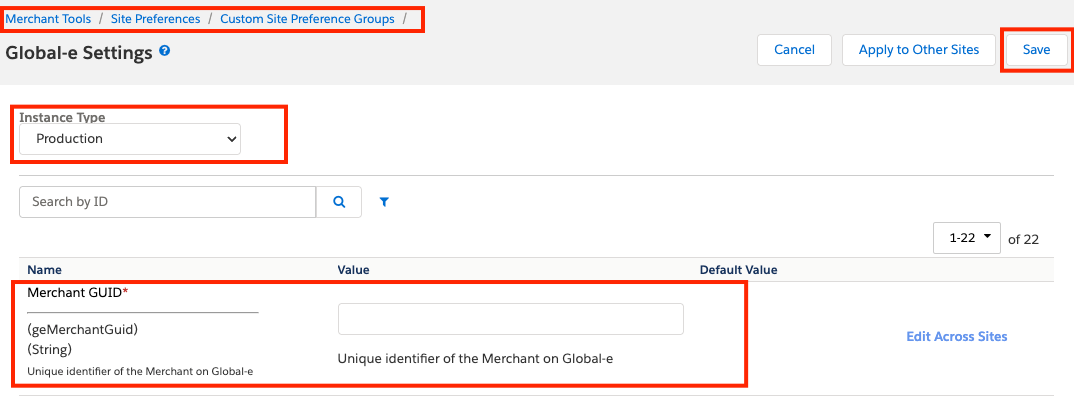Viewport: 1074px width, 400px height.
Task: Click Apply to Other Sites button
Action: (919, 49)
